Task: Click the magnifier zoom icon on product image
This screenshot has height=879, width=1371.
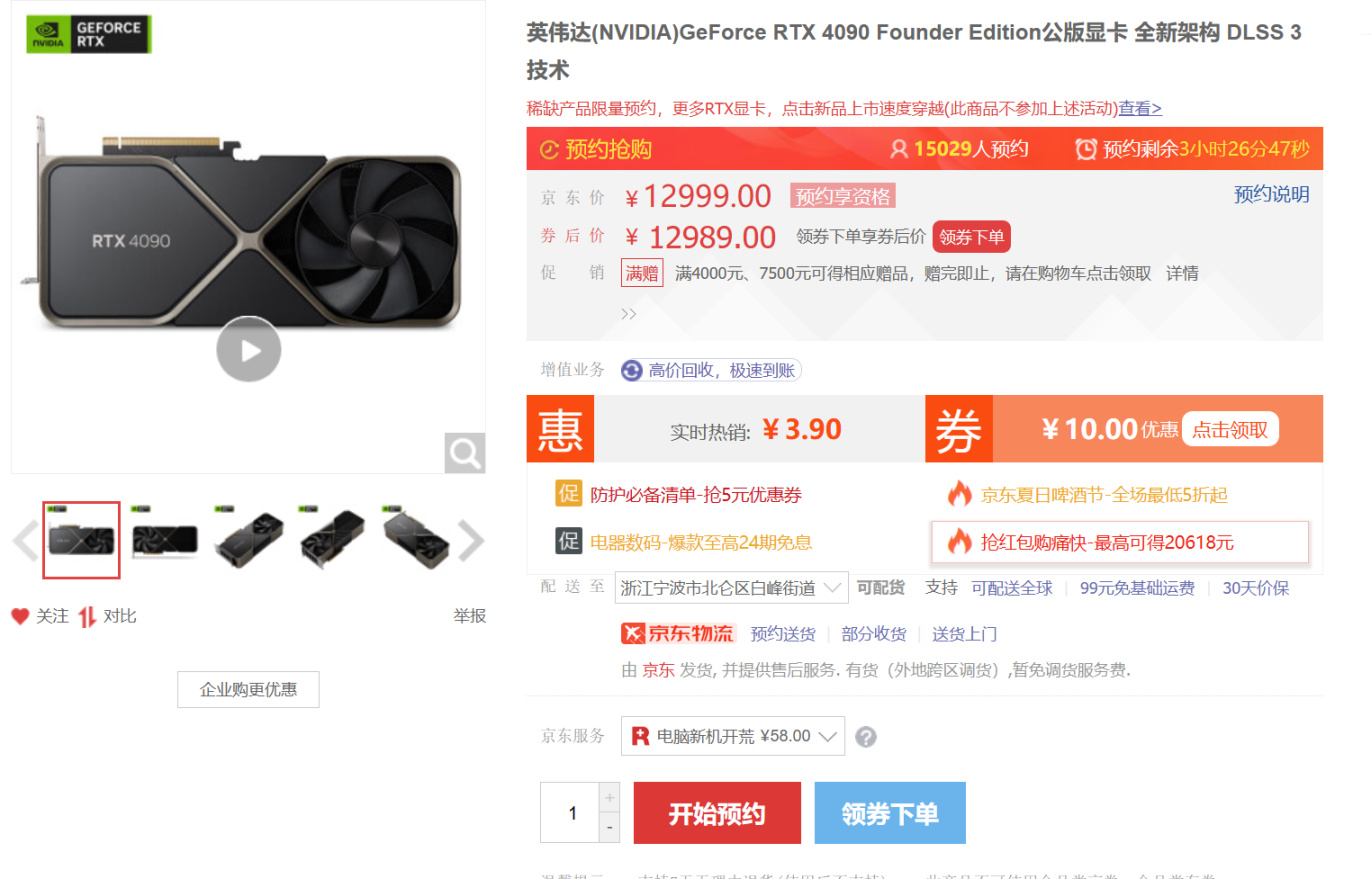Action: coord(465,453)
